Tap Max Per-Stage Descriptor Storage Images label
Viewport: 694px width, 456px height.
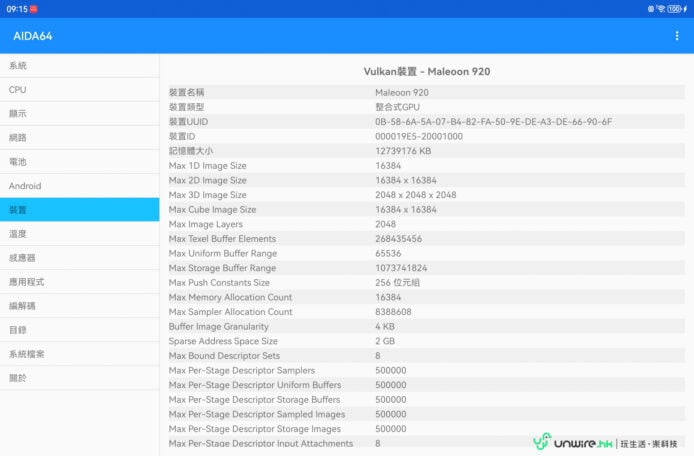tap(254, 429)
